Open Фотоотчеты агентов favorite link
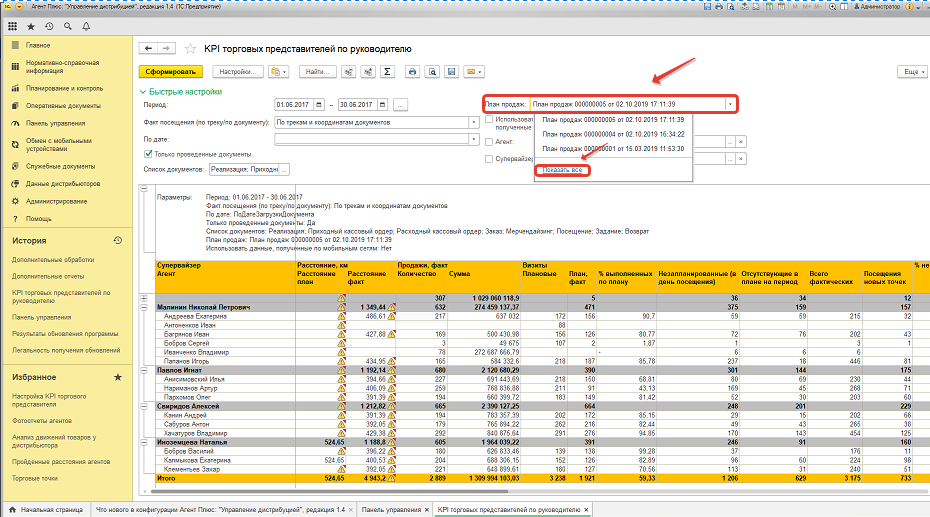 (x=42, y=421)
